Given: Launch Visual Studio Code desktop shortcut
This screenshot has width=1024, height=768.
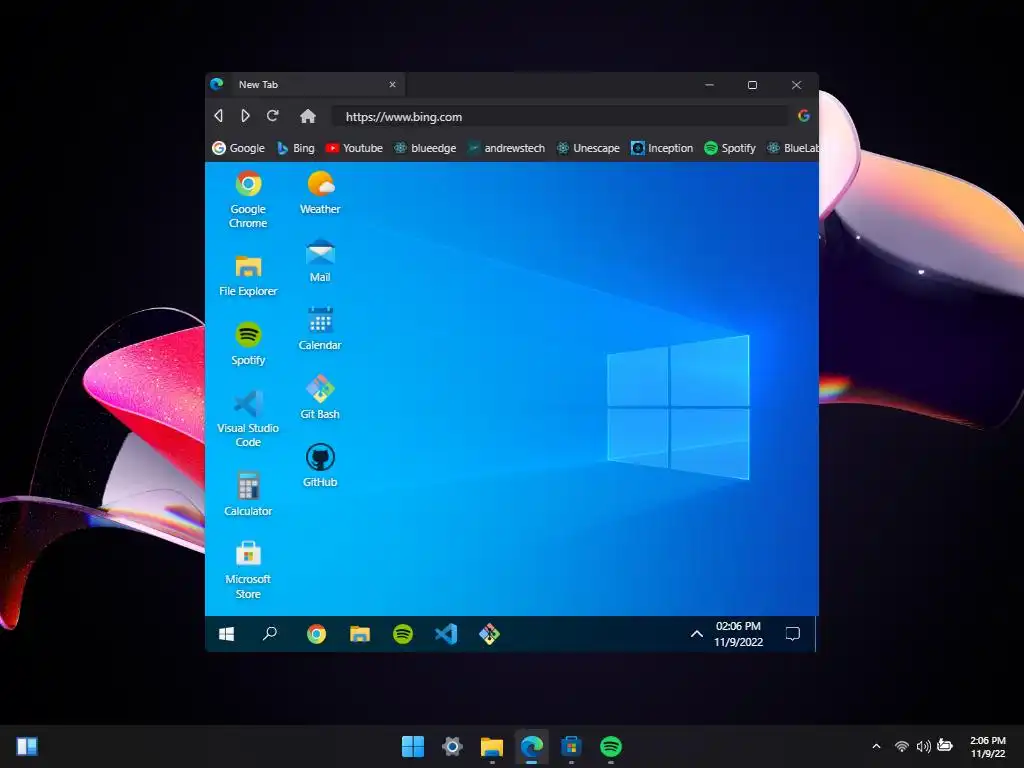Looking at the screenshot, I should point(248,419).
